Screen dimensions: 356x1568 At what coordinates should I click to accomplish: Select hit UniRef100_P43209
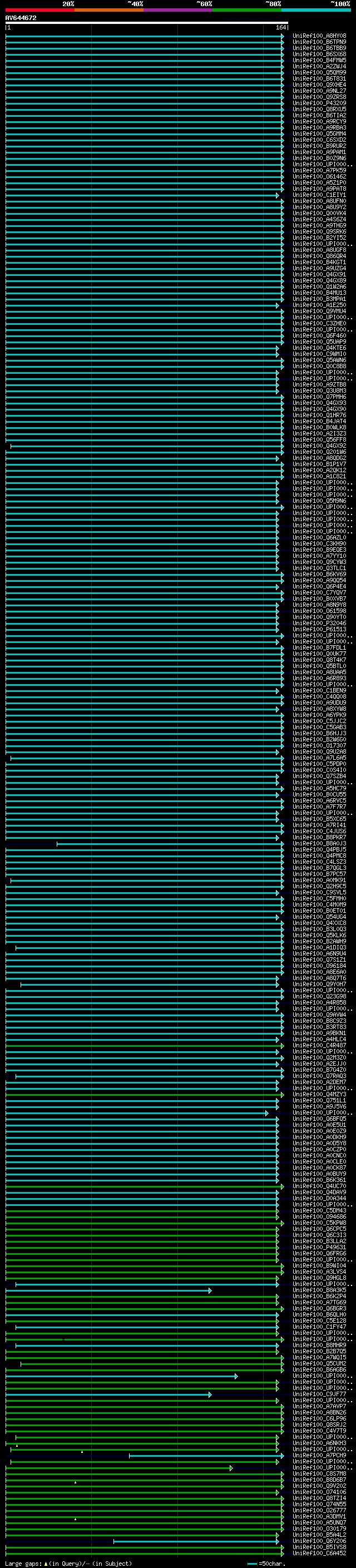point(319,103)
